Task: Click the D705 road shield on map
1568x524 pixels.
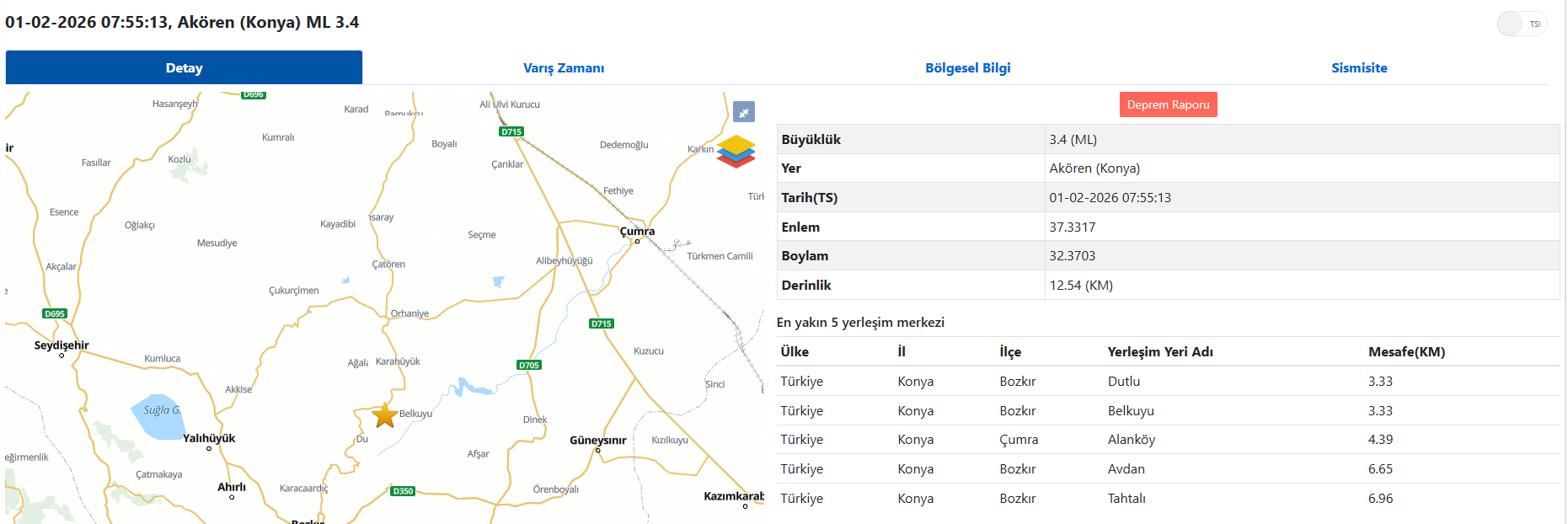Action: click(x=529, y=365)
